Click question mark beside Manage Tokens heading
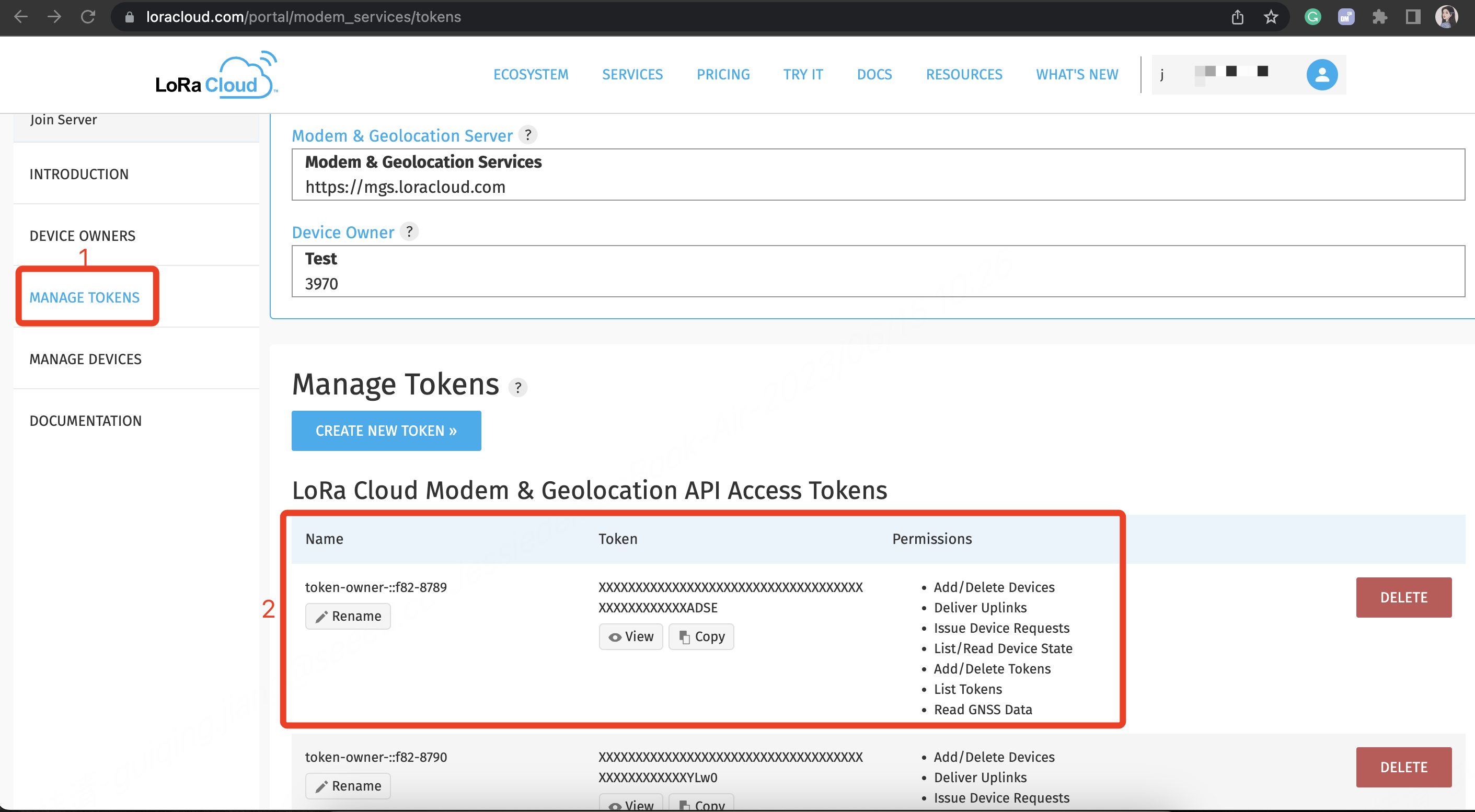Viewport: 1475px width, 812px height. point(517,387)
